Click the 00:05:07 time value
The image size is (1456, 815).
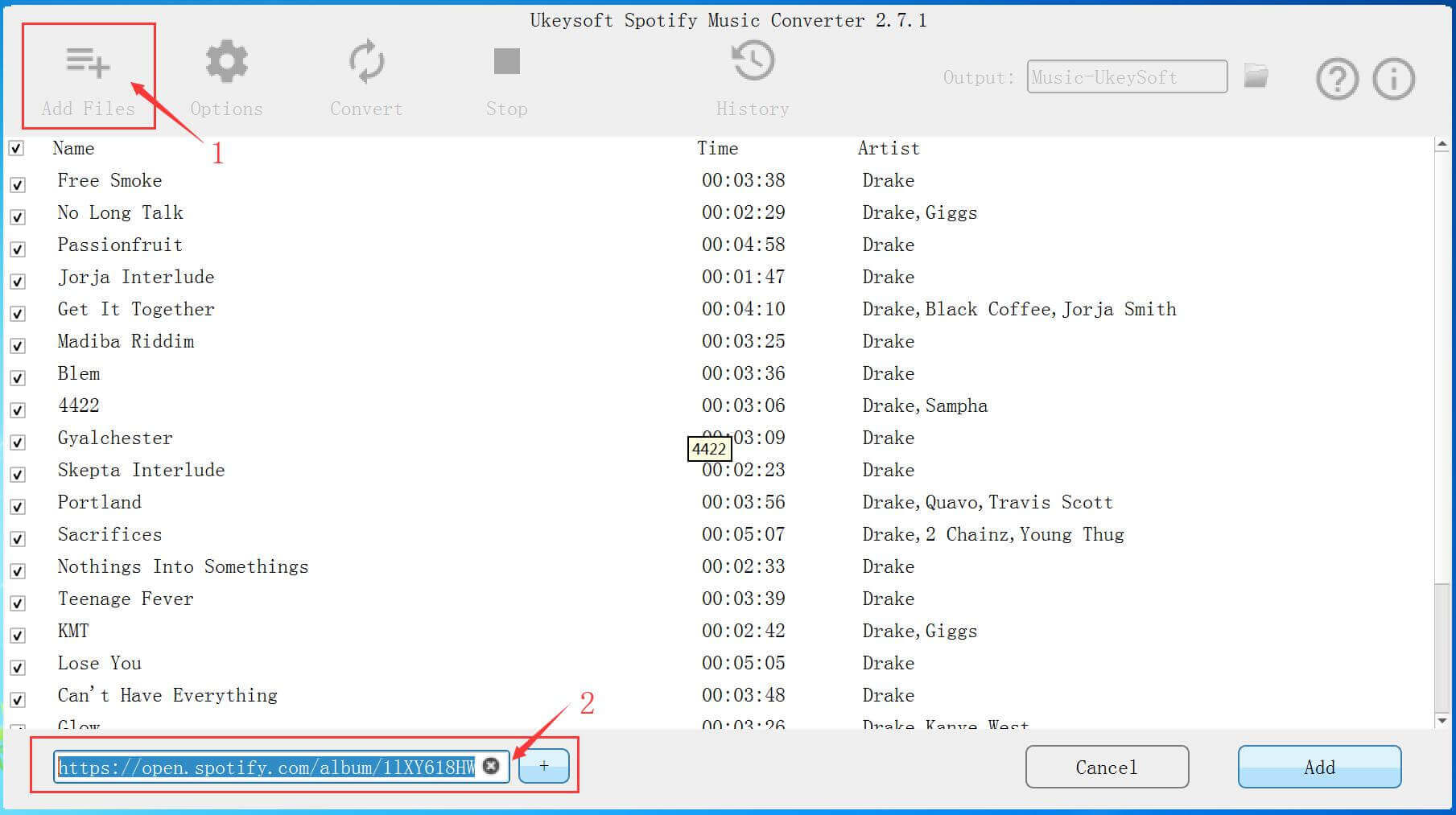[743, 534]
